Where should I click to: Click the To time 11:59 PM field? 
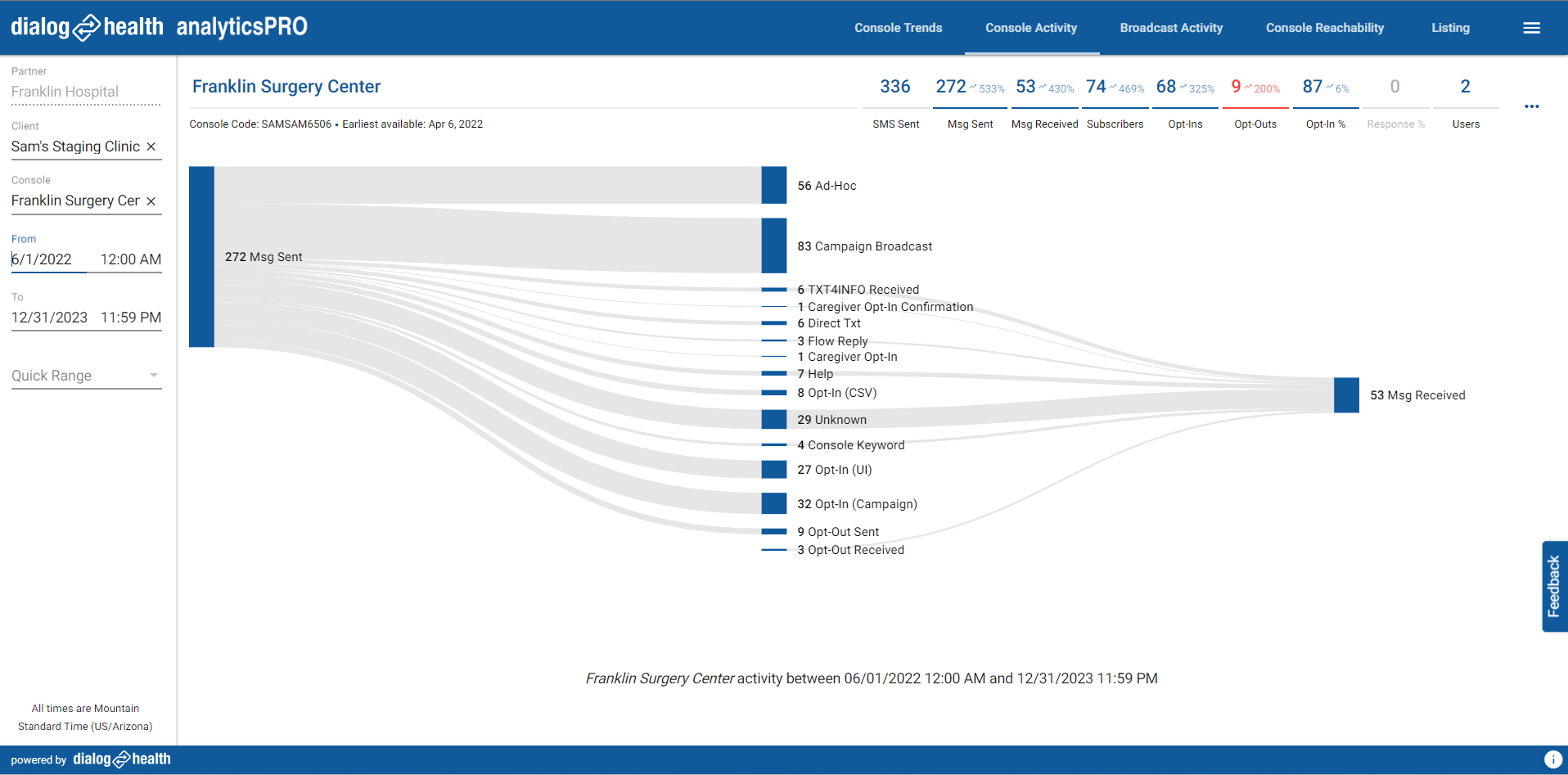[x=131, y=318]
